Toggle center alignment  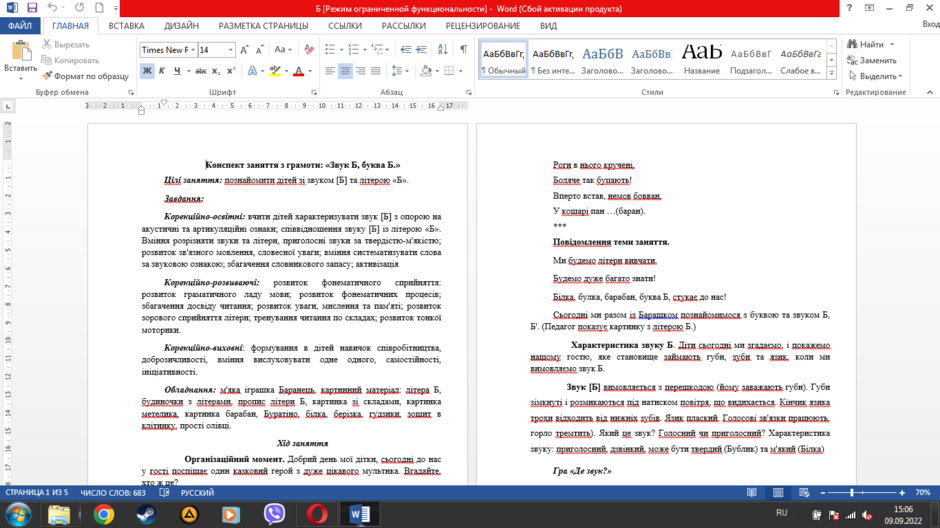pos(345,71)
